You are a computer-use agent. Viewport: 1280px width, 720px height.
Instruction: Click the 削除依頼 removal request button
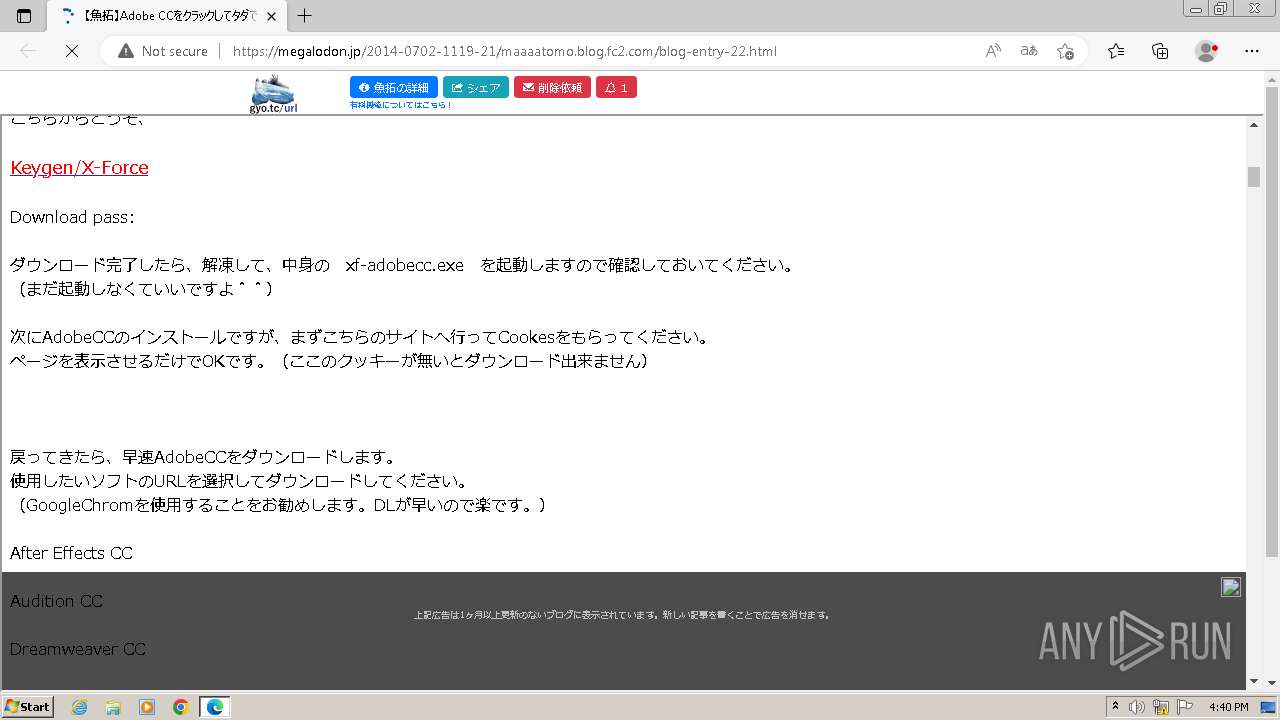(552, 88)
